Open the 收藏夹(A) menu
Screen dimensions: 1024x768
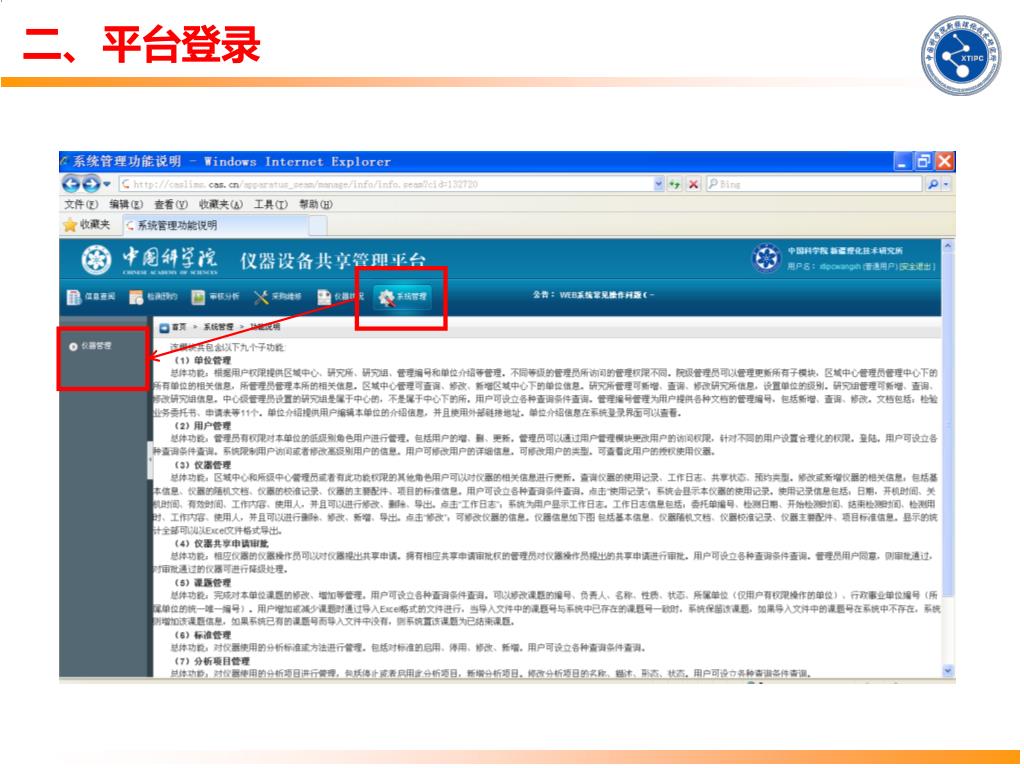(221, 204)
